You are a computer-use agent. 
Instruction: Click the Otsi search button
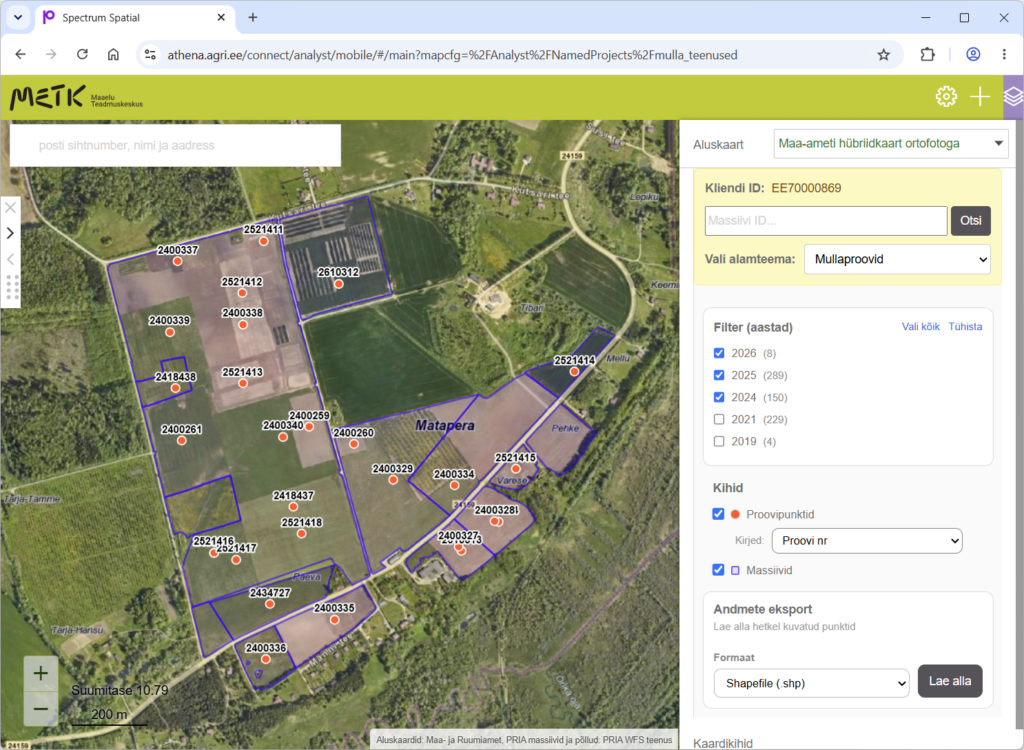(970, 221)
